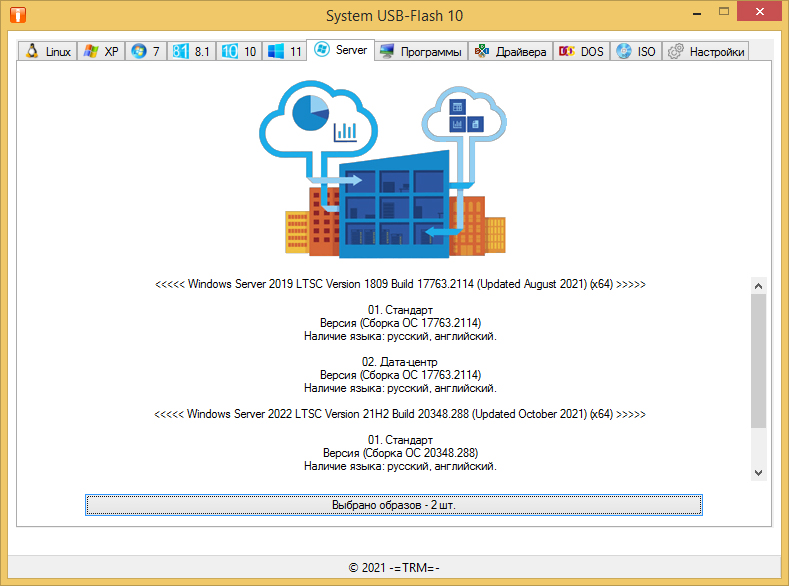Image resolution: width=789 pixels, height=586 pixels.
Task: Select Windows Server 2022 01. Стандарт edition
Action: point(400,440)
